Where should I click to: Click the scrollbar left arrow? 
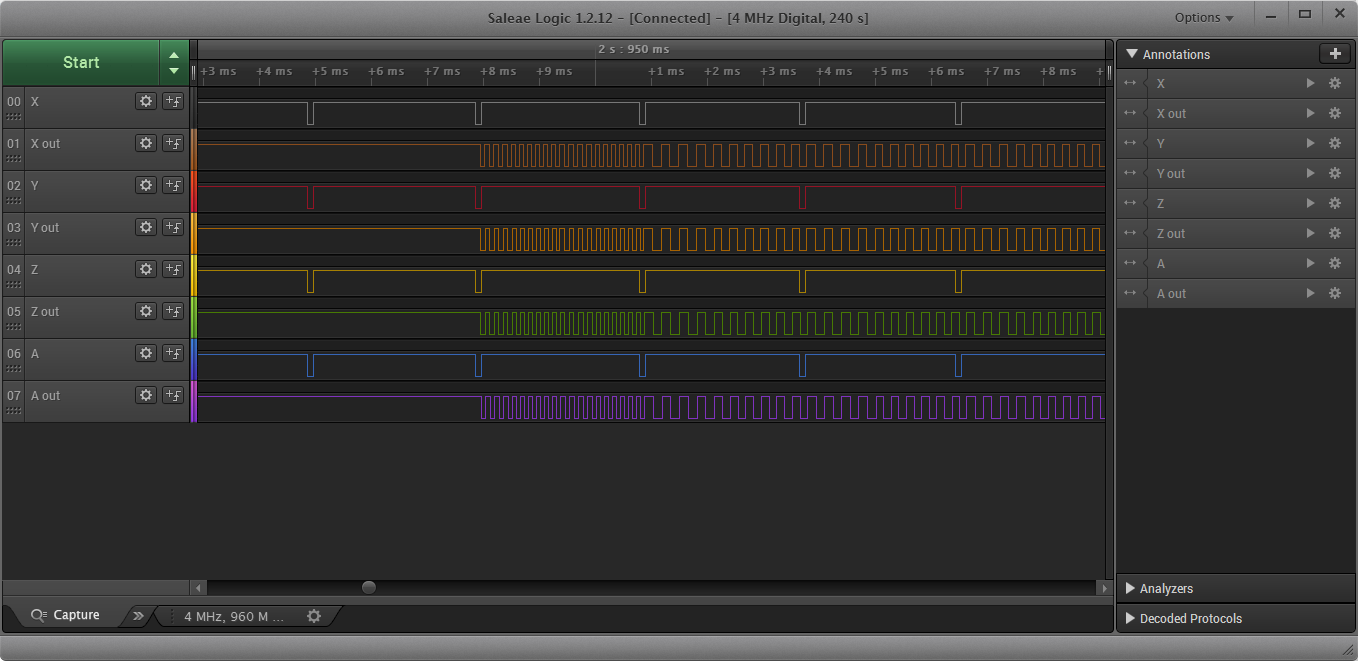(x=199, y=588)
